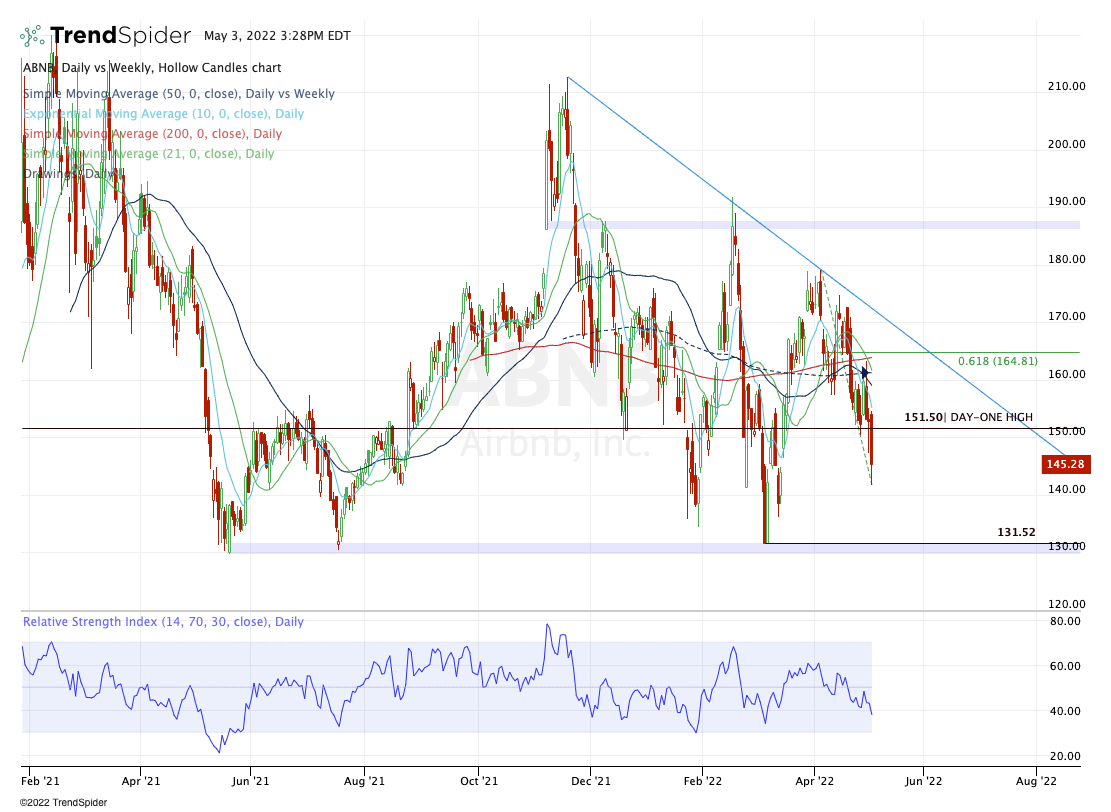This screenshot has height=812, width=1111.
Task: Click the '151.50| DAY-ONE HIGH' annotation
Action: point(968,417)
